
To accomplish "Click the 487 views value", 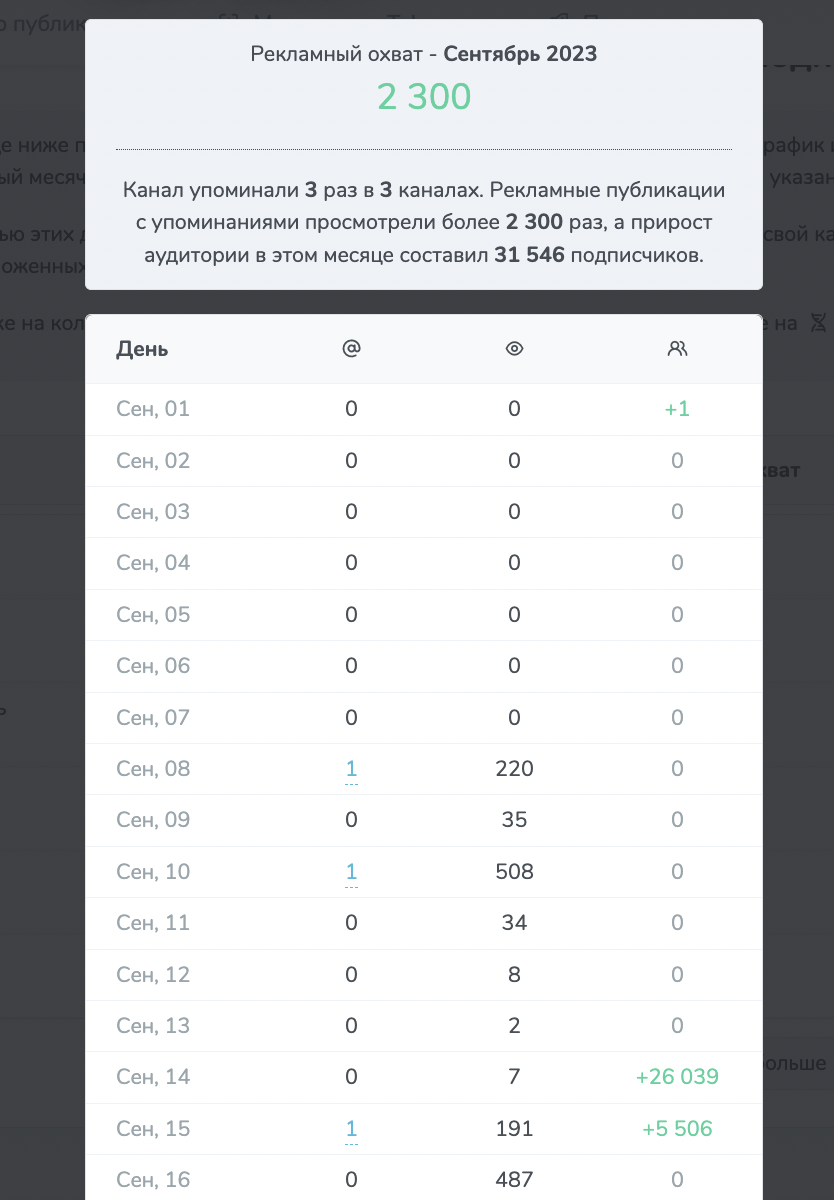I will pyautogui.click(x=514, y=1180).
